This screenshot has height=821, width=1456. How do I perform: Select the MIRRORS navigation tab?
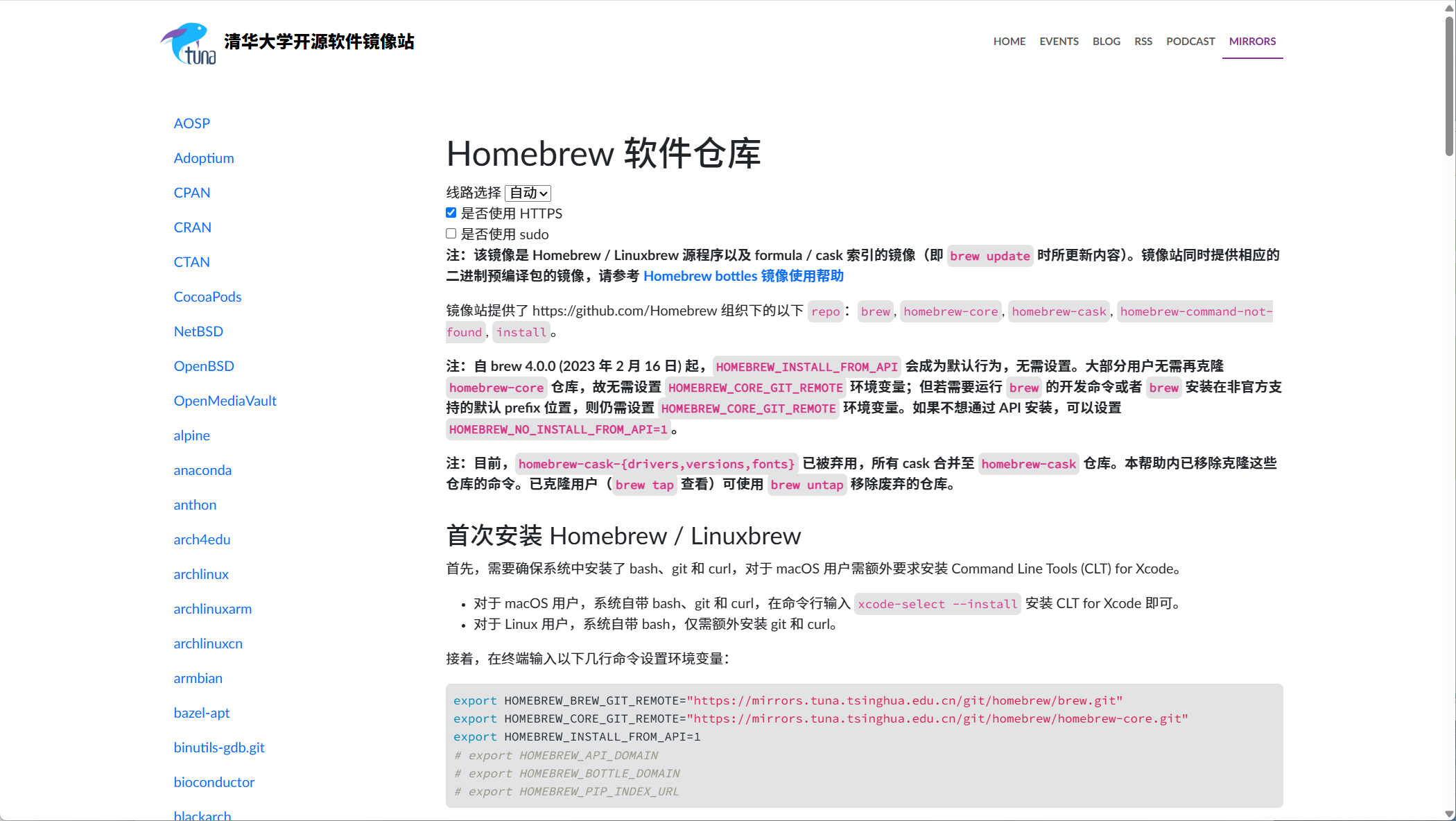tap(1252, 42)
